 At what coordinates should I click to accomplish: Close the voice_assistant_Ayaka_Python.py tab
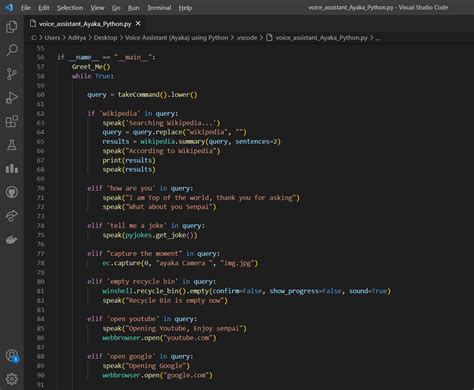138,24
